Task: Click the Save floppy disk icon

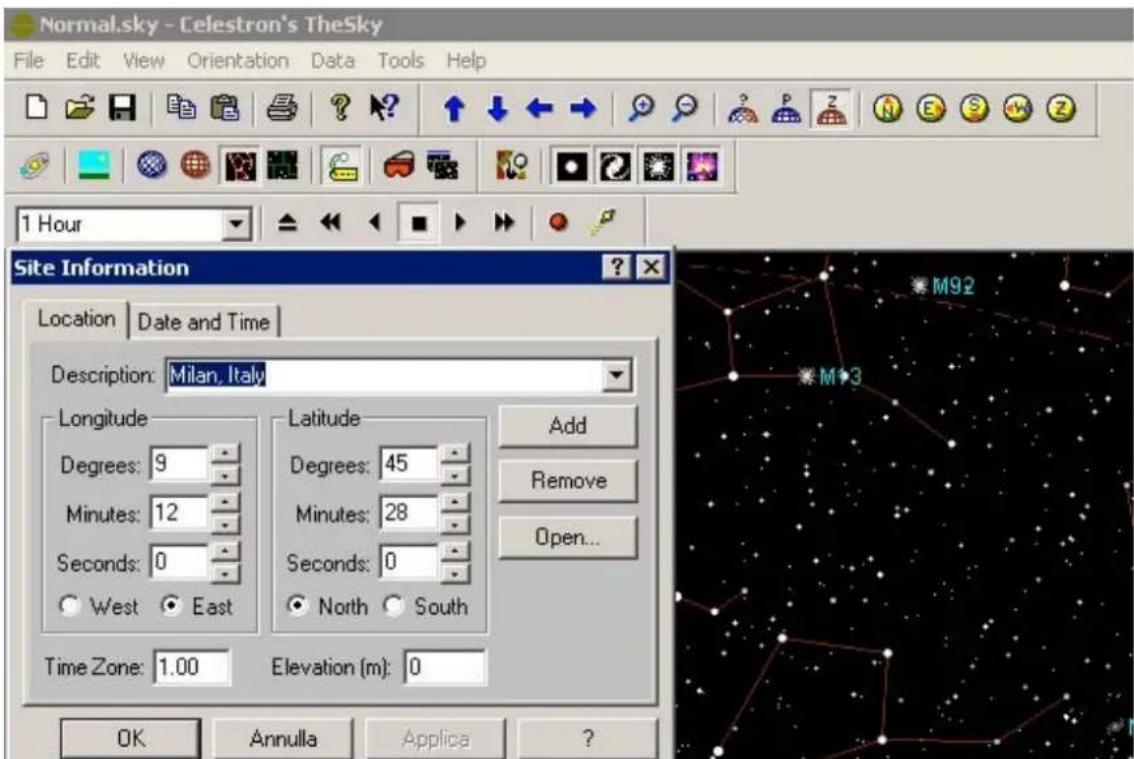Action: [122, 108]
